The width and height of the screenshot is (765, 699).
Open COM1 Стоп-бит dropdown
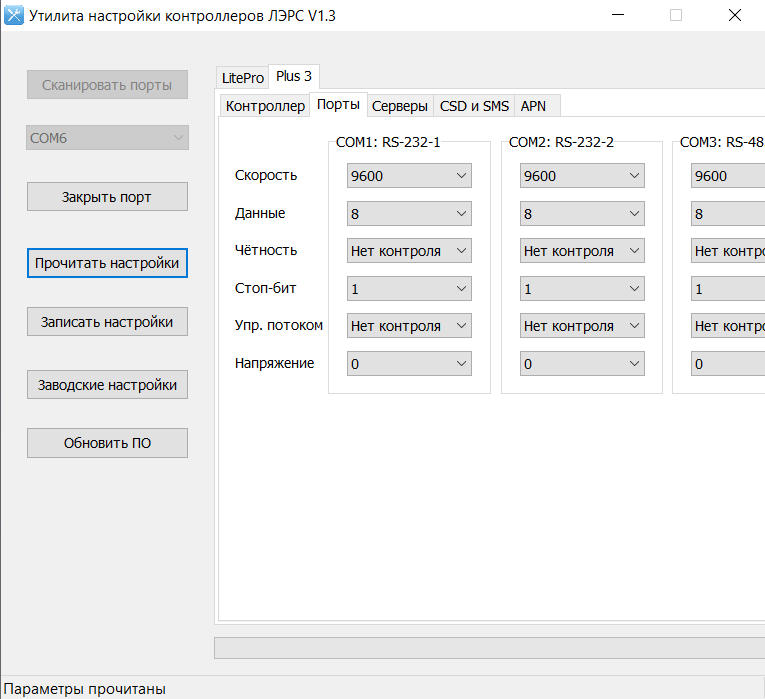pos(409,289)
